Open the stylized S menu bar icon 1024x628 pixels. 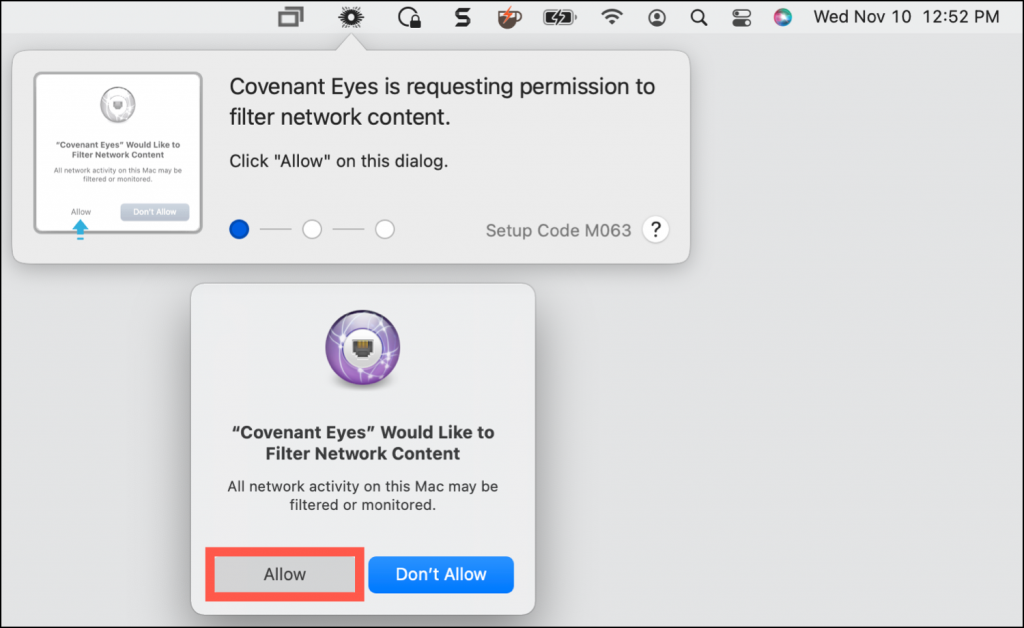coord(462,17)
